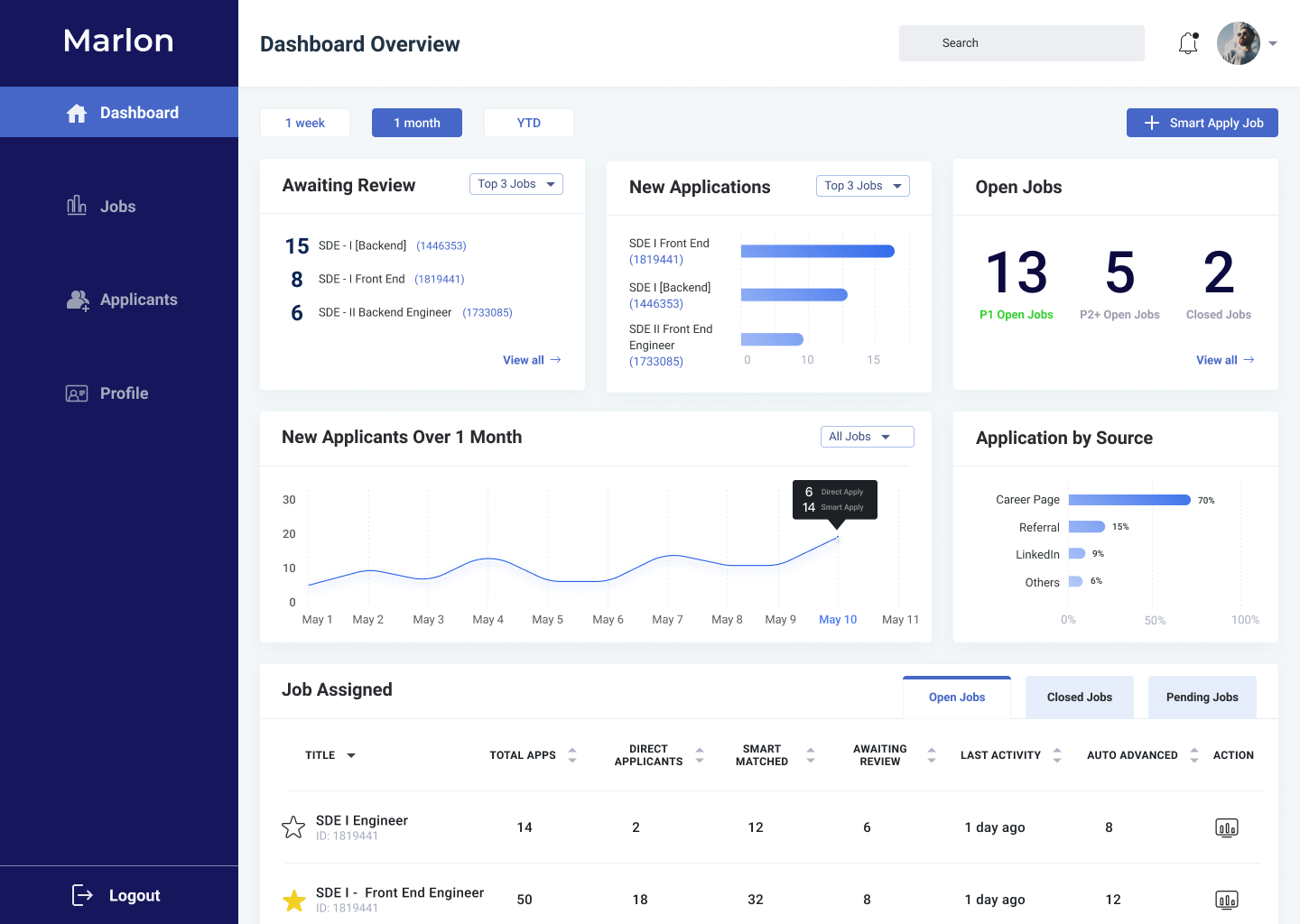This screenshot has width=1300, height=924.
Task: Click inside the Search field
Action: click(1021, 42)
